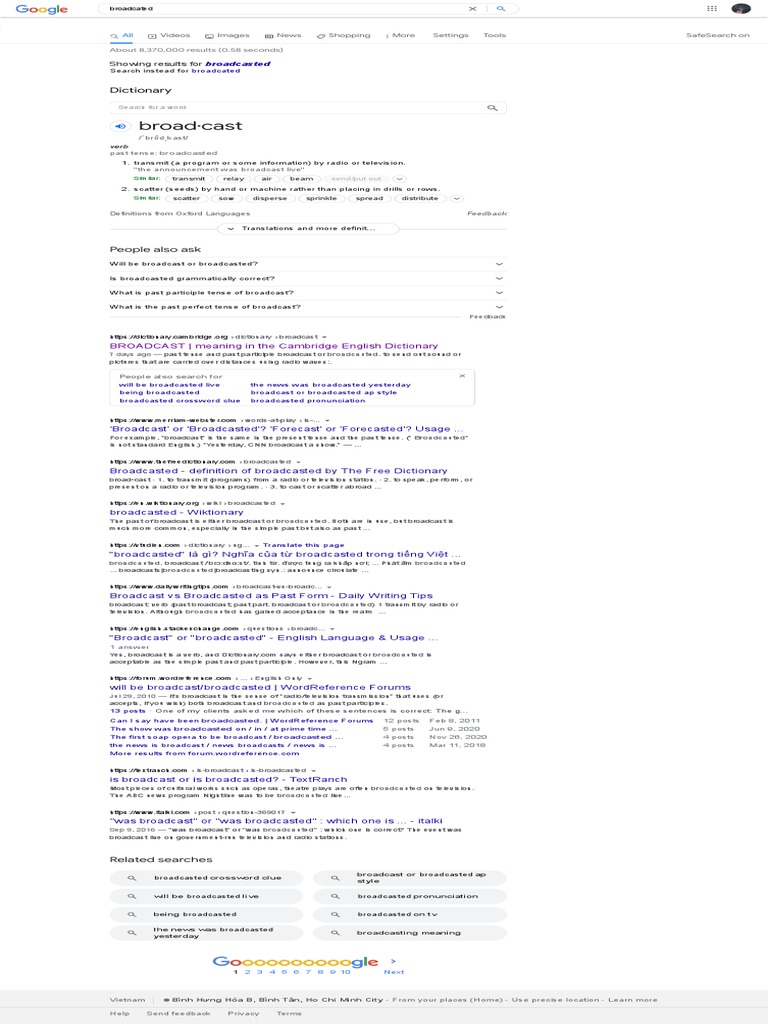Click related search the news was broadcasted yesterday

pyautogui.click(x=206, y=933)
